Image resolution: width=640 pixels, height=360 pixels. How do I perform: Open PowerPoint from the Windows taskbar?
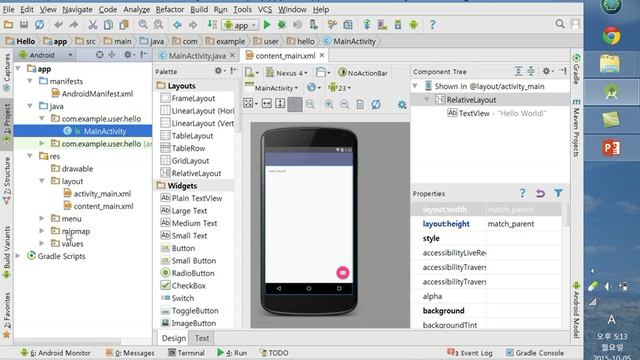pyautogui.click(x=611, y=148)
